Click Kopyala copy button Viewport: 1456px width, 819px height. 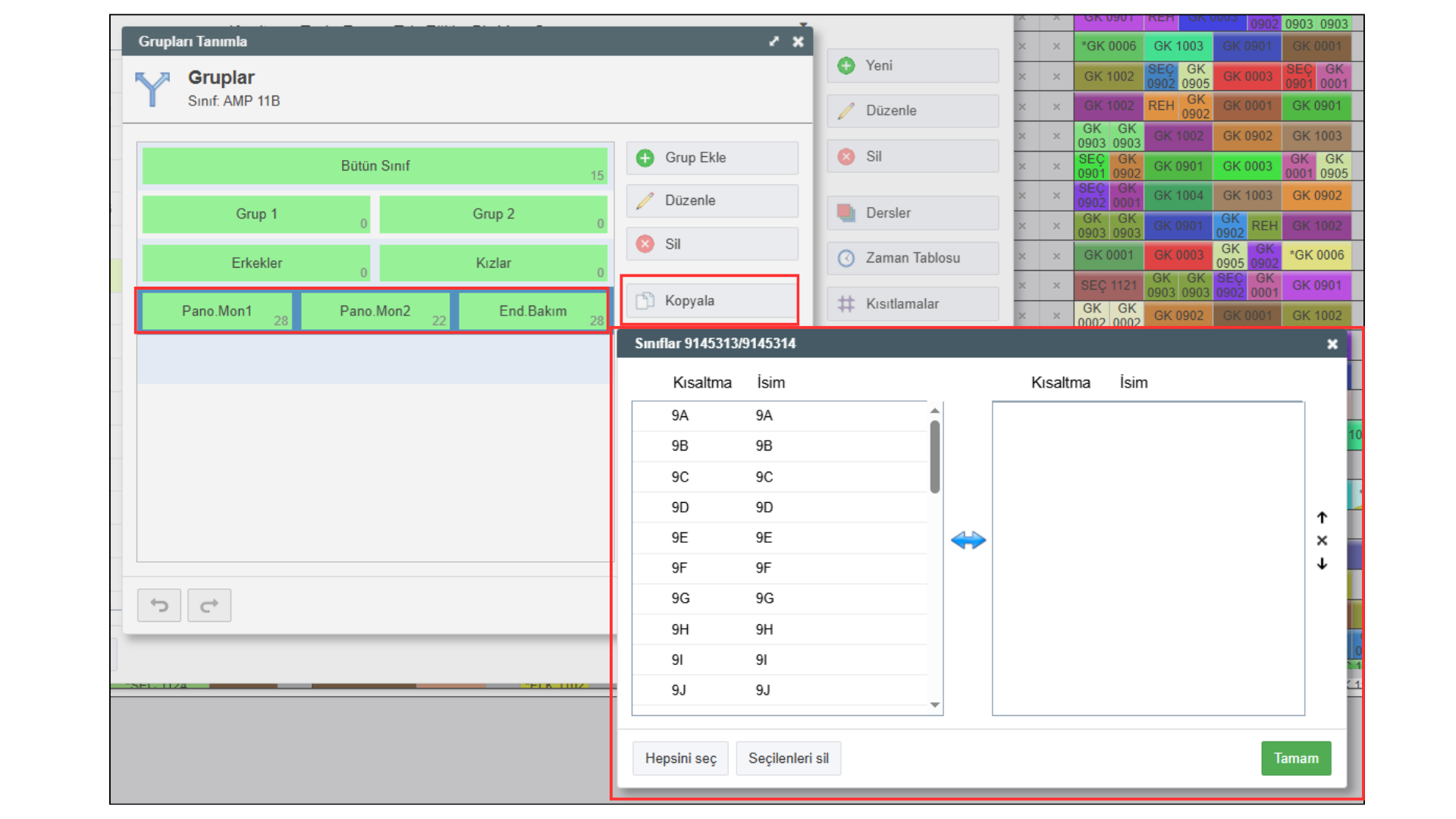712,301
